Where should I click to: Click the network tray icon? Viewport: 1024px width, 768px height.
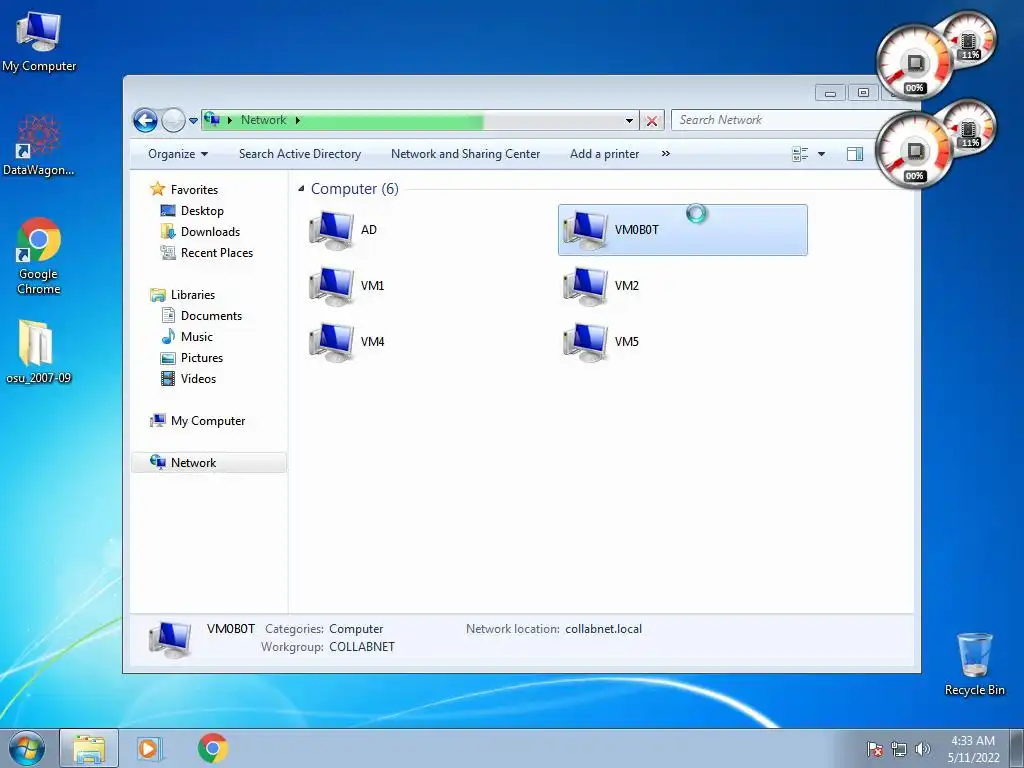pyautogui.click(x=899, y=749)
